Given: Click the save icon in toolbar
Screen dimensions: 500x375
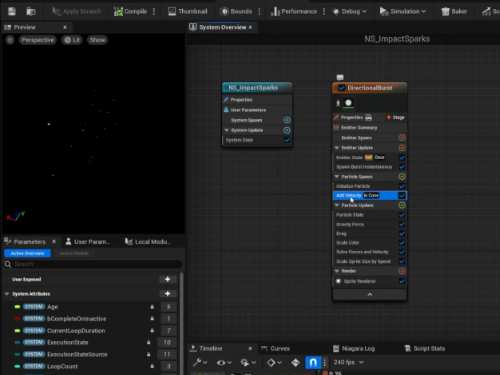Looking at the screenshot, I should point(12,12).
